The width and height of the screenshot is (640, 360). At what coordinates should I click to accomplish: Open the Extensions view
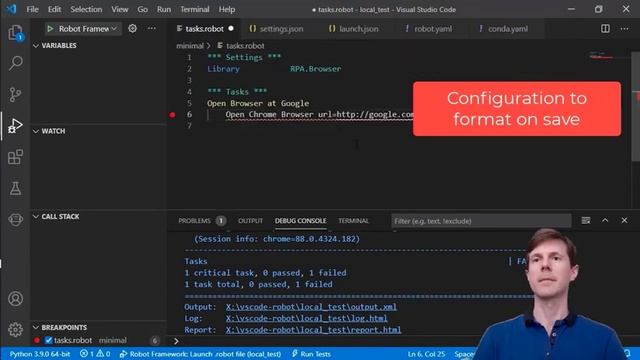16,157
